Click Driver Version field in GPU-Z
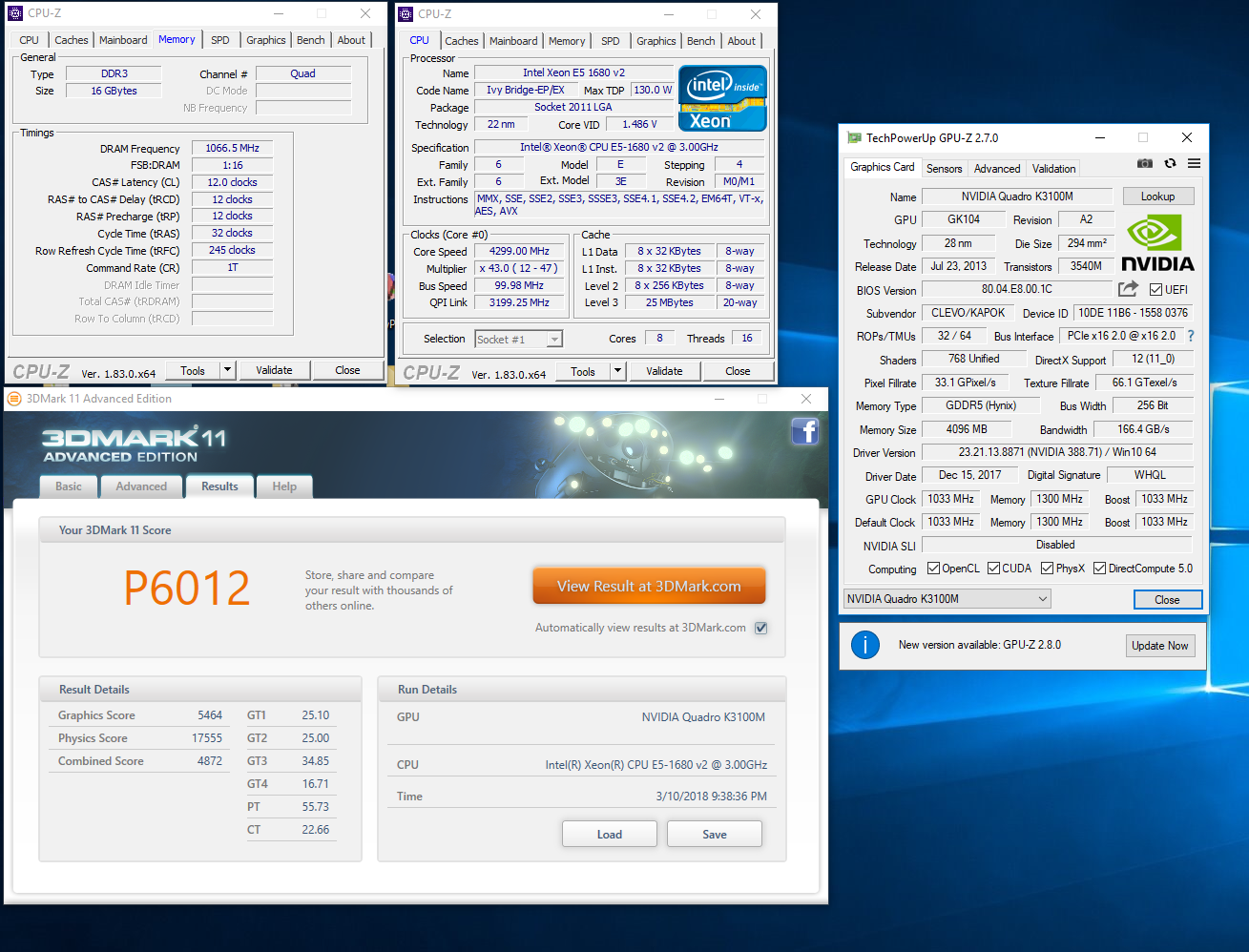Viewport: 1249px width, 952px height. (x=1057, y=452)
